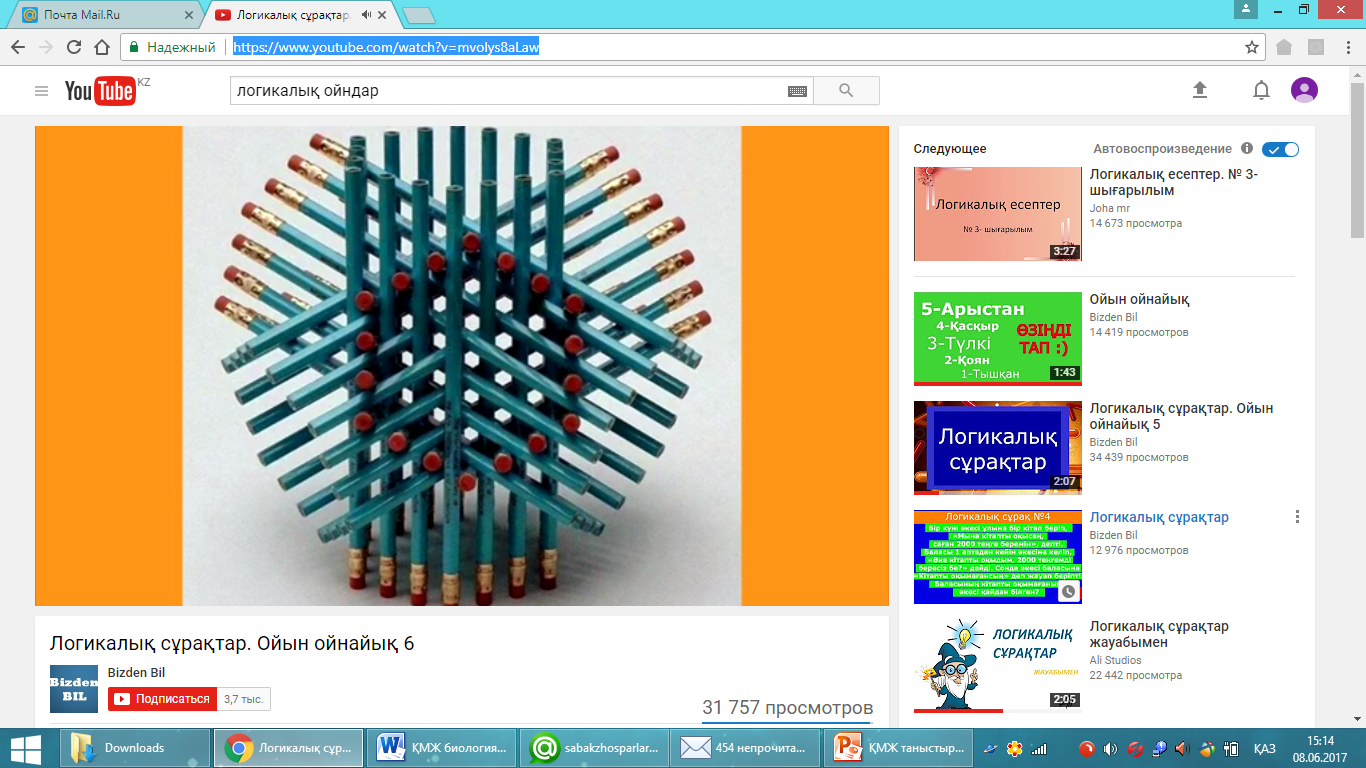Open the purple account avatar

1304,90
